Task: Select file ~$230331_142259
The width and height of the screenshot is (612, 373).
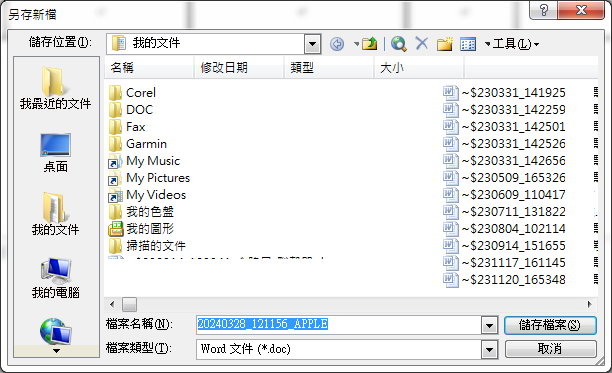Action: tap(504, 110)
